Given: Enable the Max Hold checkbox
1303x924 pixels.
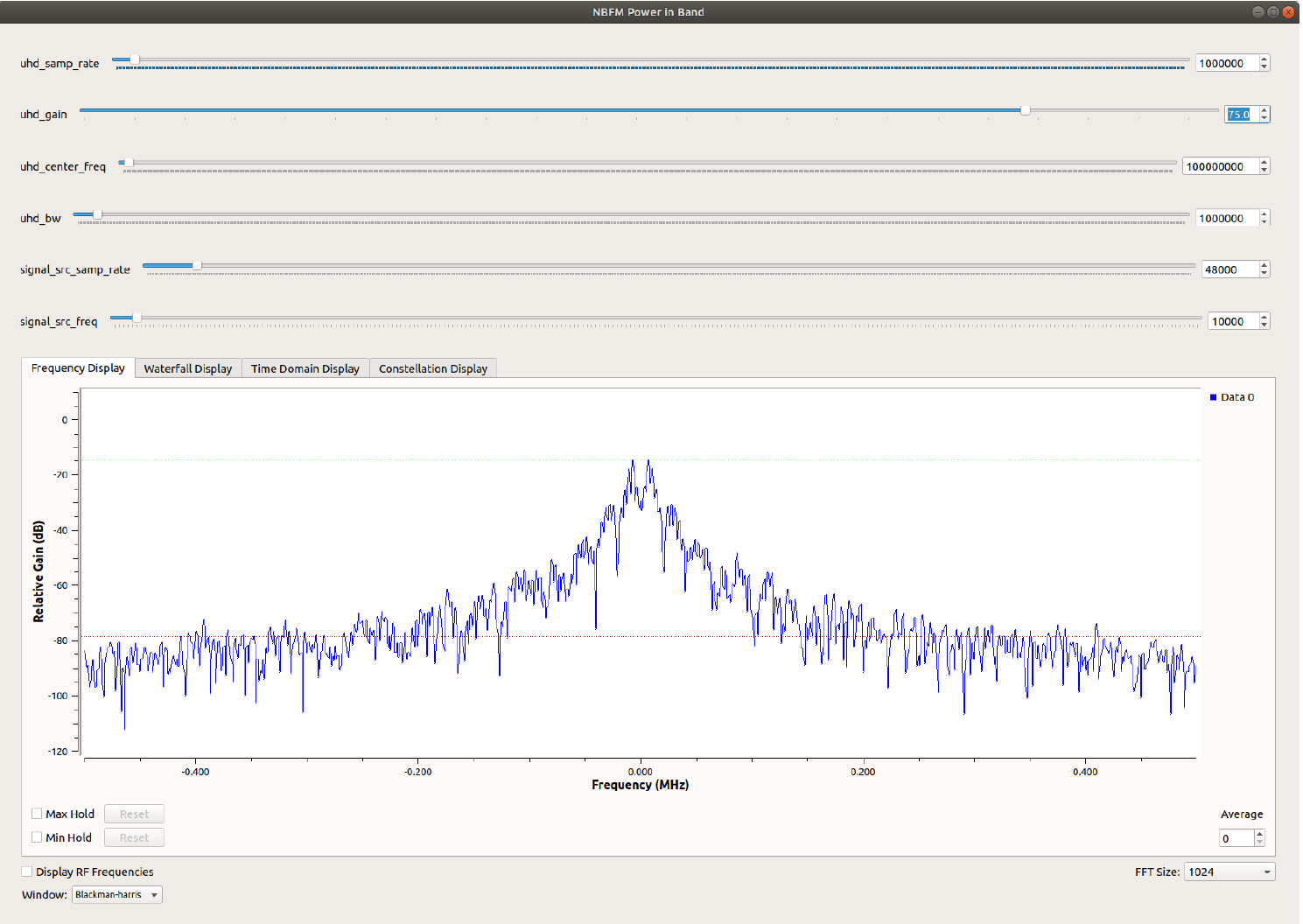Looking at the screenshot, I should [37, 814].
